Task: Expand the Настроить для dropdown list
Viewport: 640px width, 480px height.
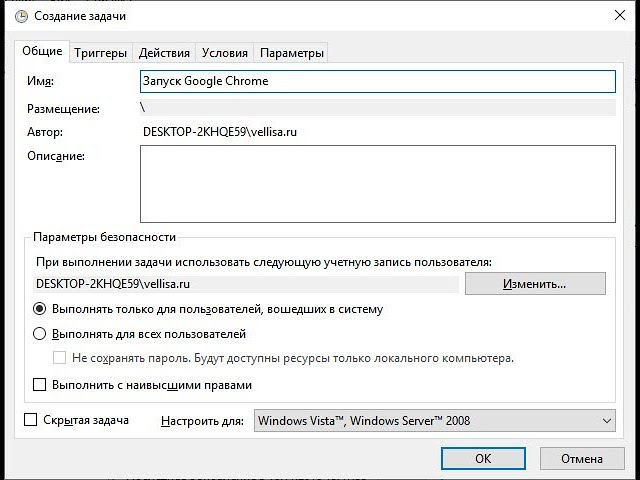Action: tap(435, 421)
